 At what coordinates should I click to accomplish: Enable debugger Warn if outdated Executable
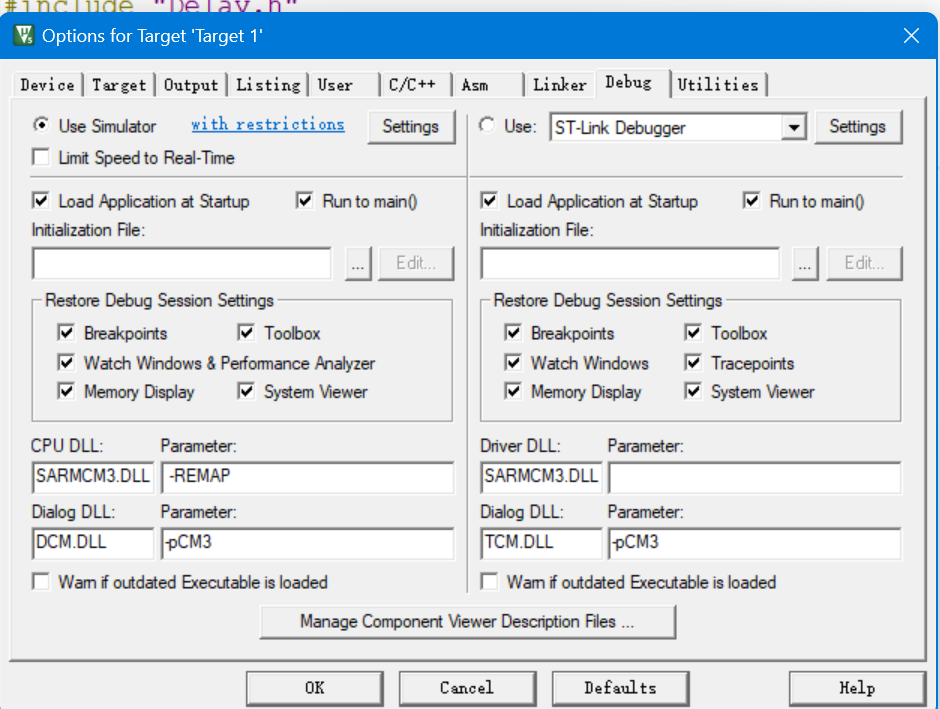[489, 582]
